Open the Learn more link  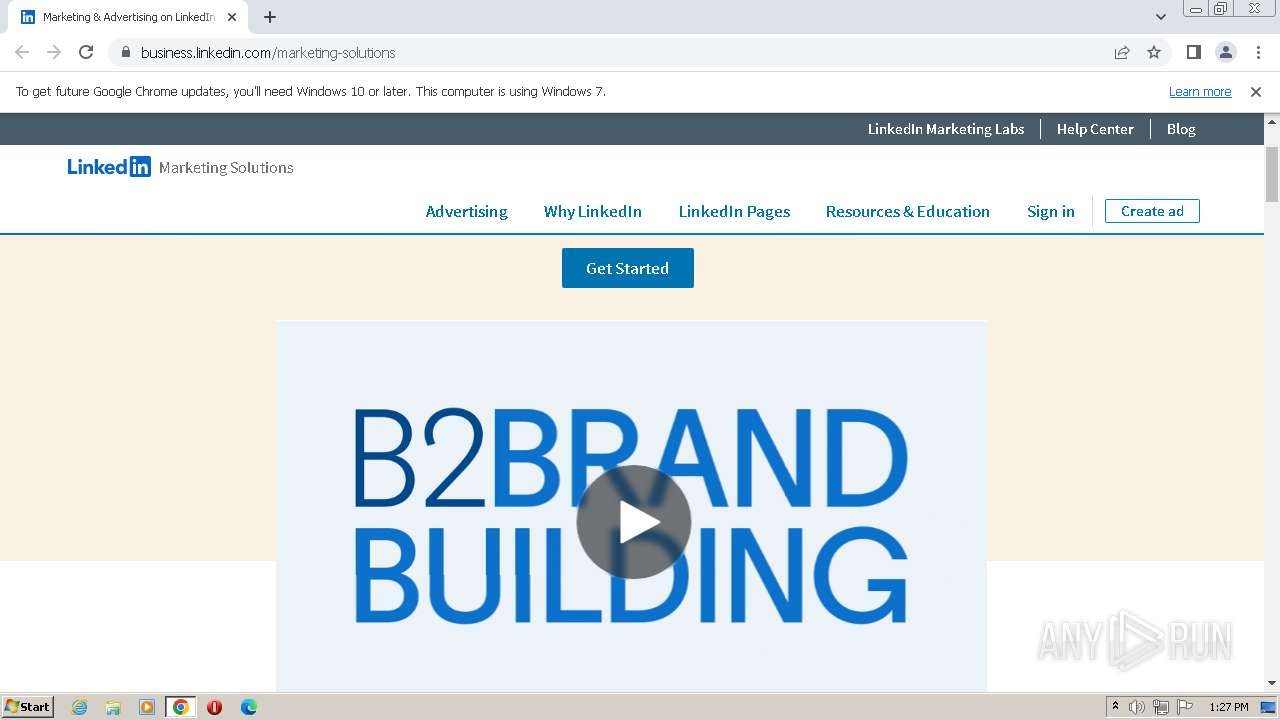click(x=1200, y=91)
